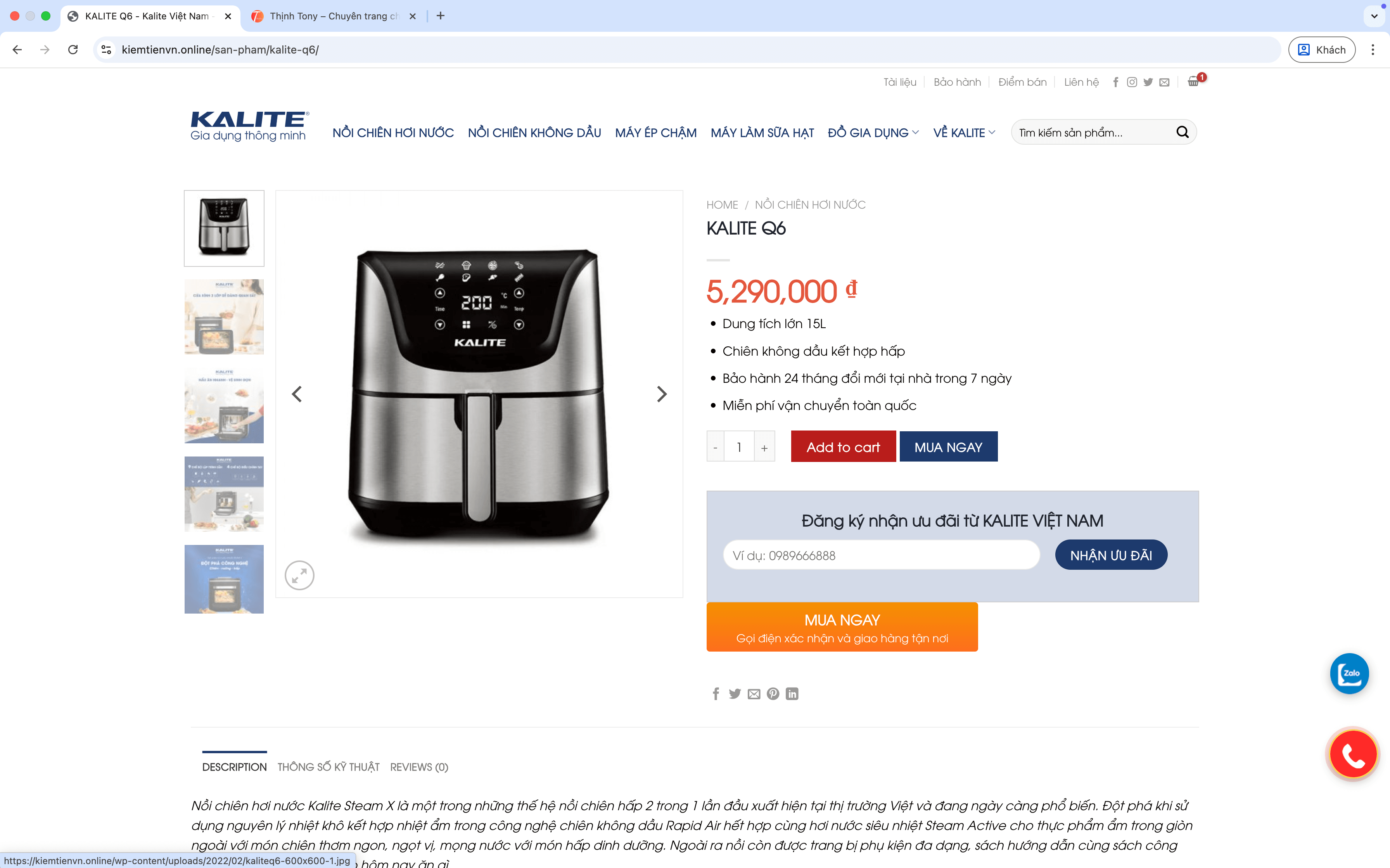Open the shopping cart icon

click(x=1193, y=82)
